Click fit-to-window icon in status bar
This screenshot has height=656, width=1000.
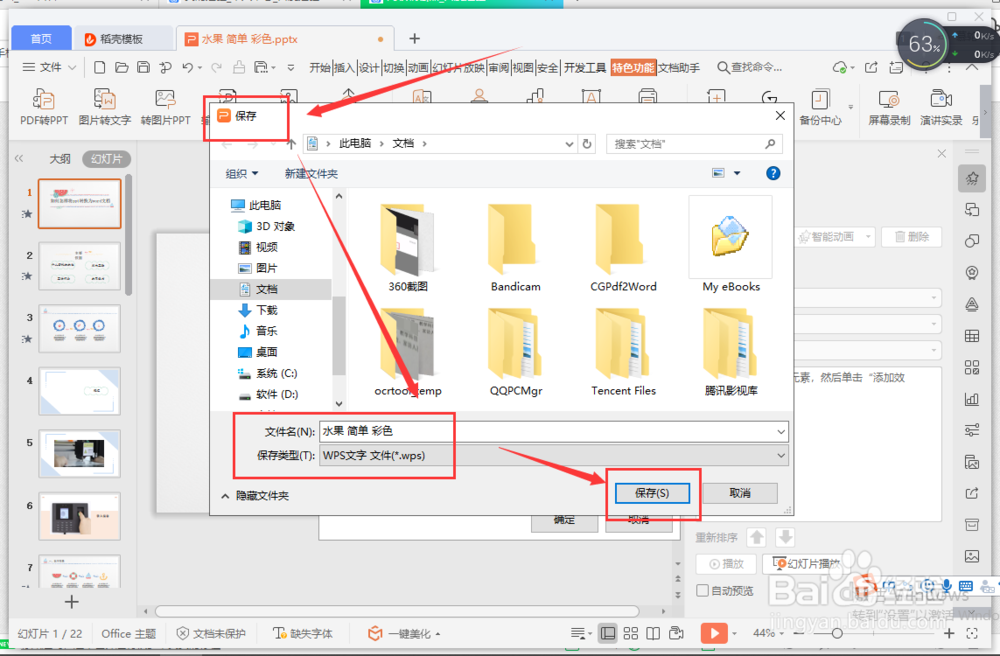tap(972, 633)
